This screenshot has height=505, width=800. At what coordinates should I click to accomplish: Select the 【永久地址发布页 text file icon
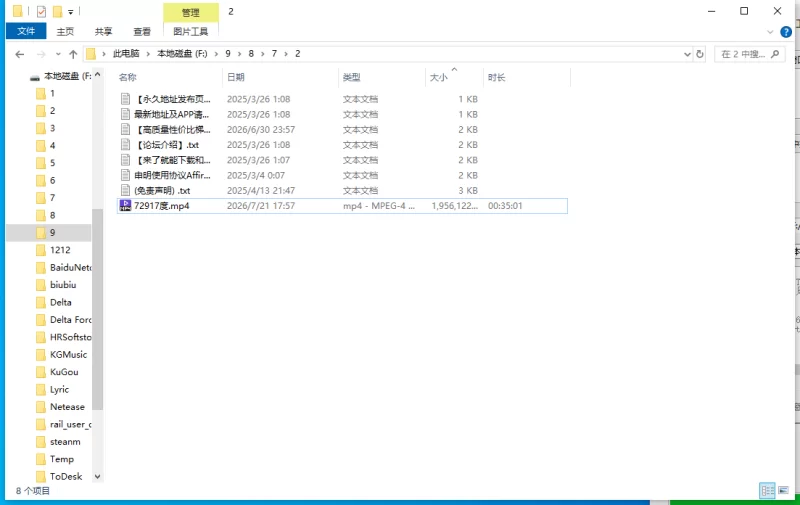click(x=126, y=99)
